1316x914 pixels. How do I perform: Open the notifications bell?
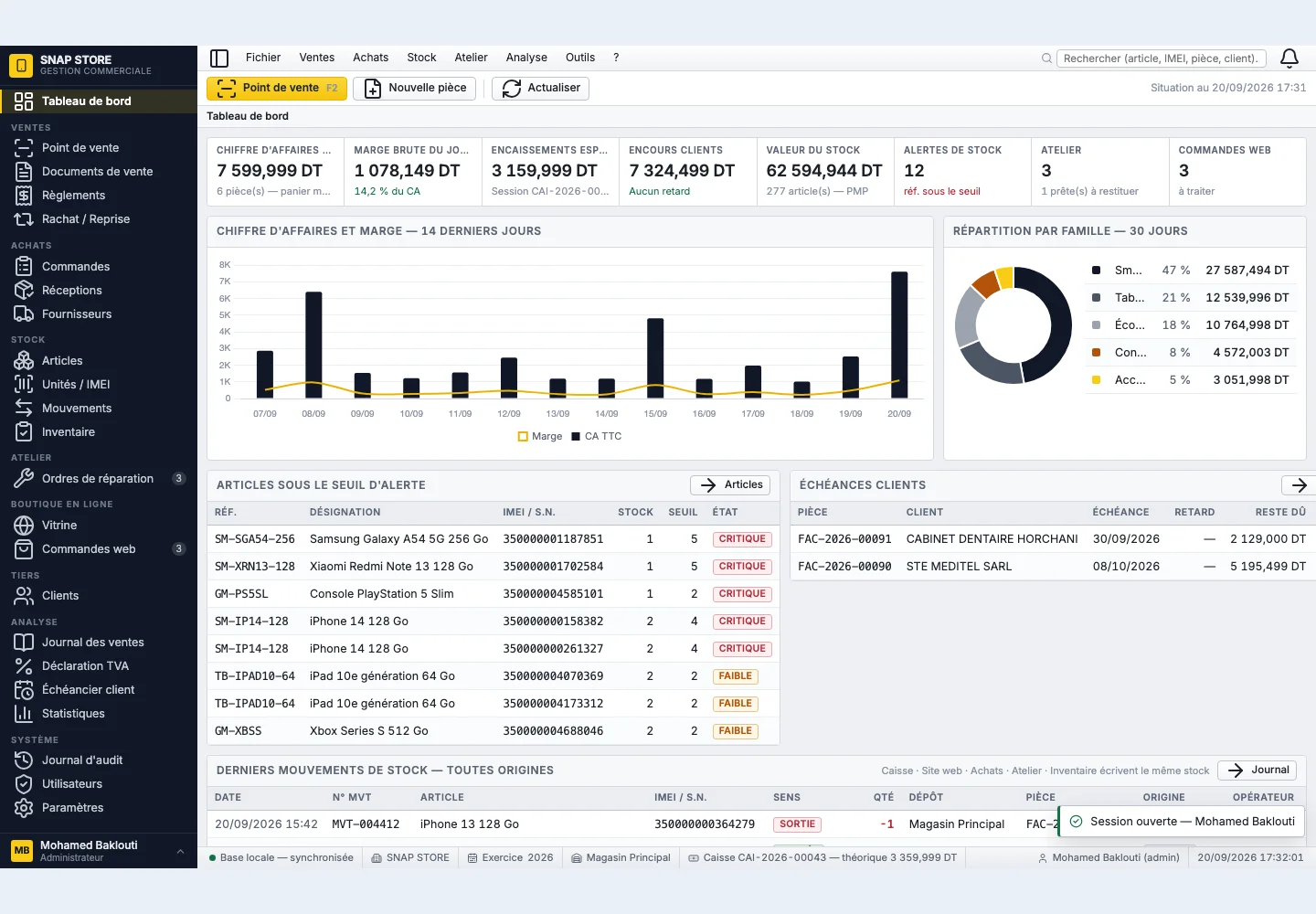pos(1289,58)
